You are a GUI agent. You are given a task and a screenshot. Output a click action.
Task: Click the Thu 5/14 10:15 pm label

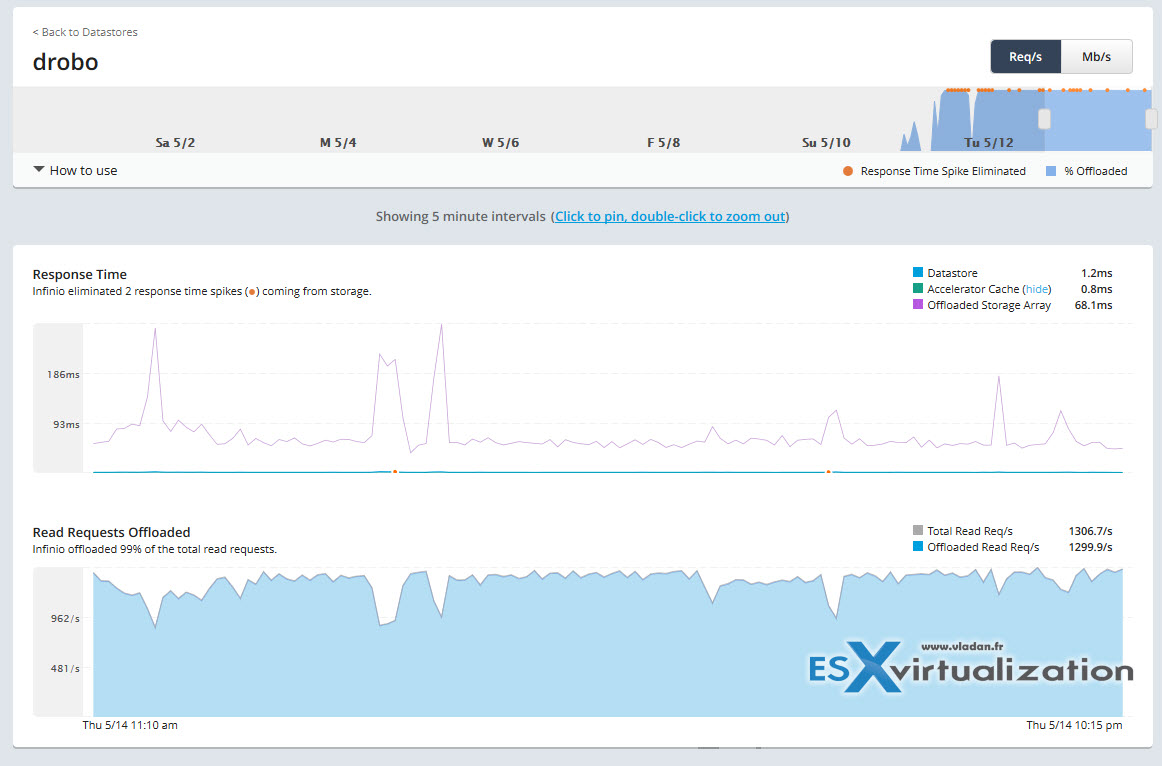tap(1074, 725)
